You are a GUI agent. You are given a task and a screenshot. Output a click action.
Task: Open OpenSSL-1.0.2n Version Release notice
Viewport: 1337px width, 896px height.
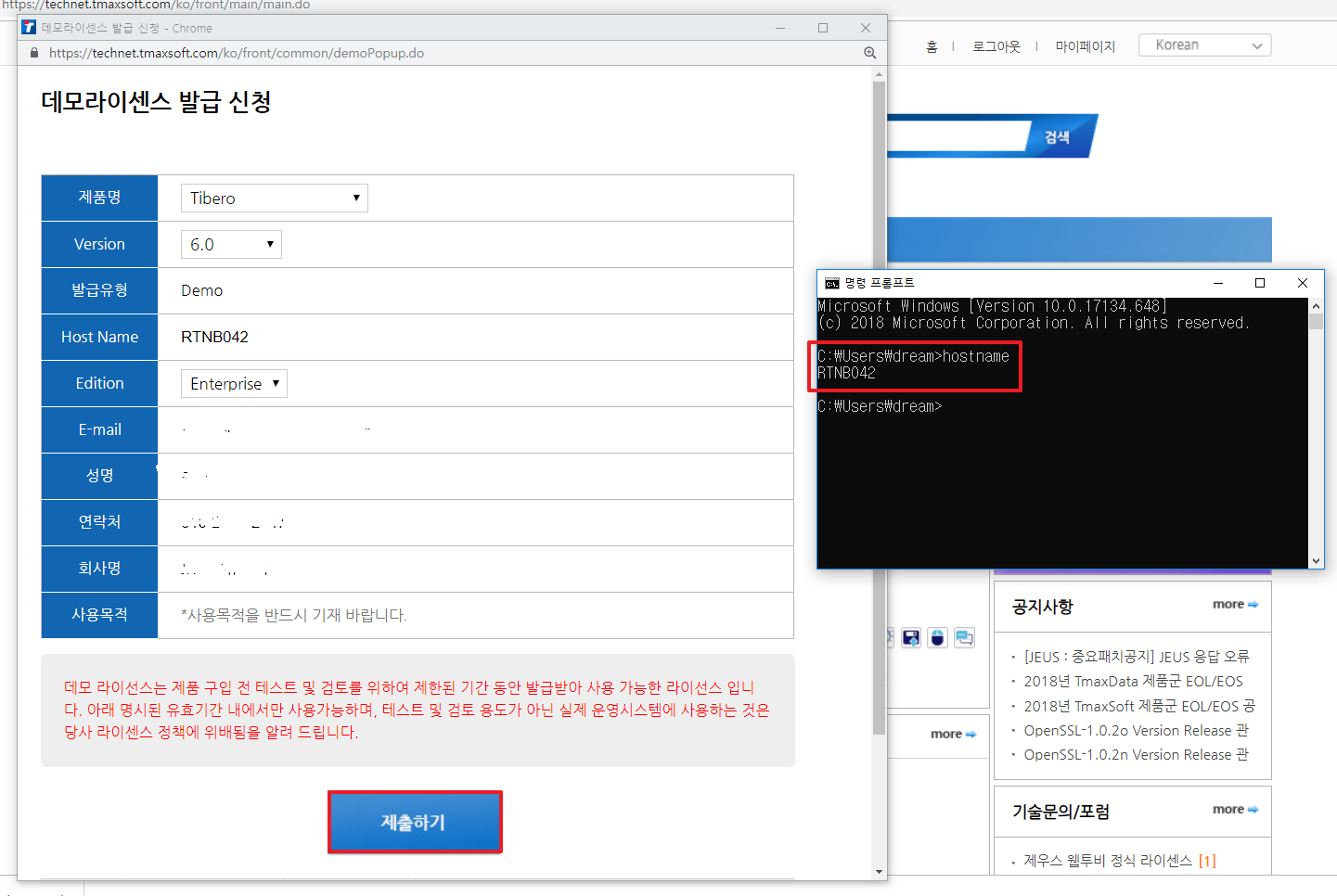coord(1136,755)
